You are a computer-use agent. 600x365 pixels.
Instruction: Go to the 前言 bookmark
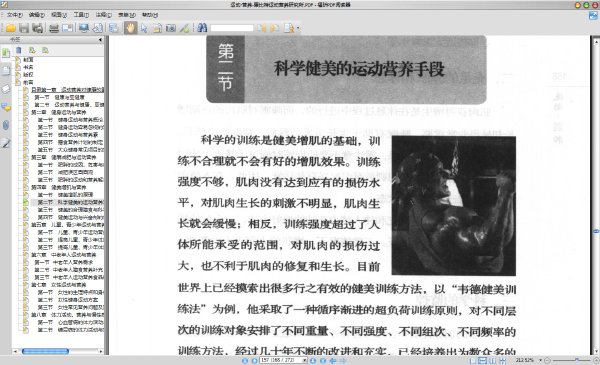click(28, 82)
